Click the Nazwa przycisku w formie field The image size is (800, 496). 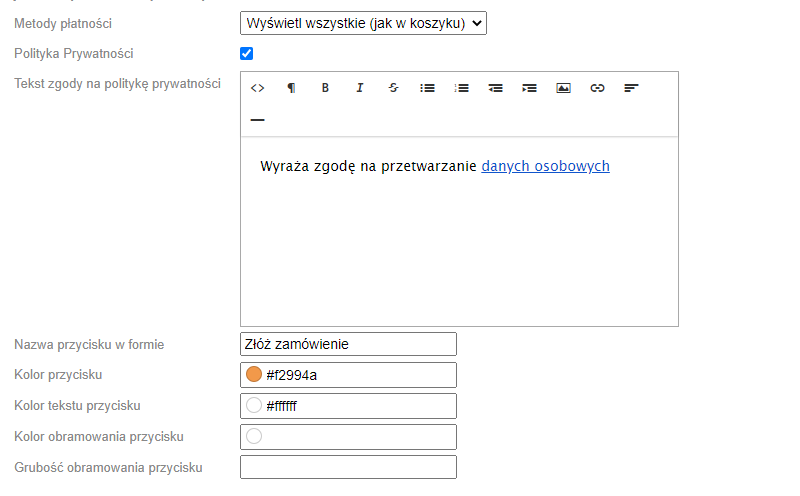coord(348,344)
